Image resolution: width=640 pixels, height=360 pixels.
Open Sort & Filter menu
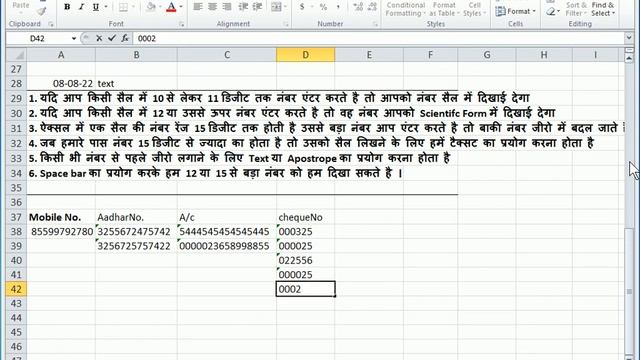coord(576,9)
